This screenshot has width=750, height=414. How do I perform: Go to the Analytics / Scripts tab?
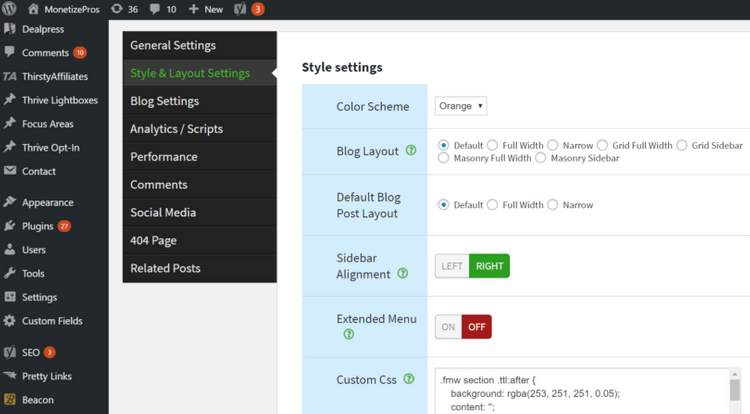point(176,129)
